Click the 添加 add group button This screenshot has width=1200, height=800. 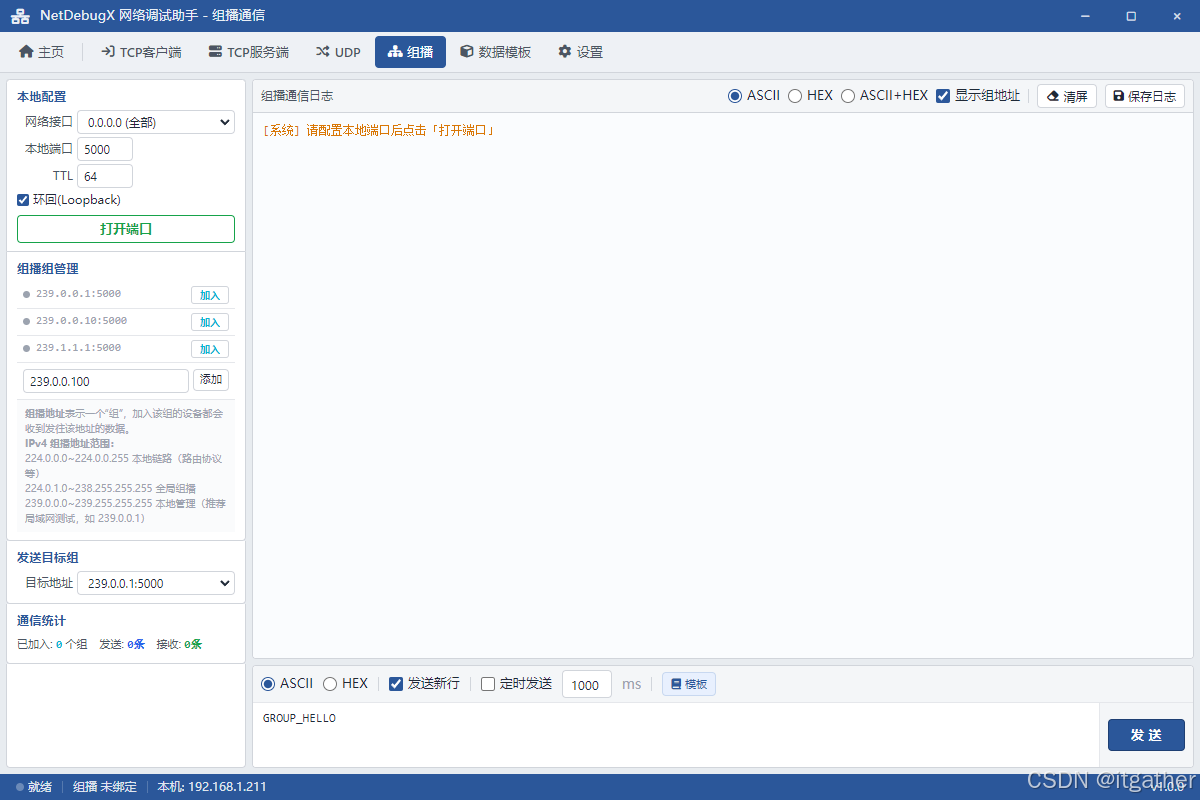click(x=211, y=380)
